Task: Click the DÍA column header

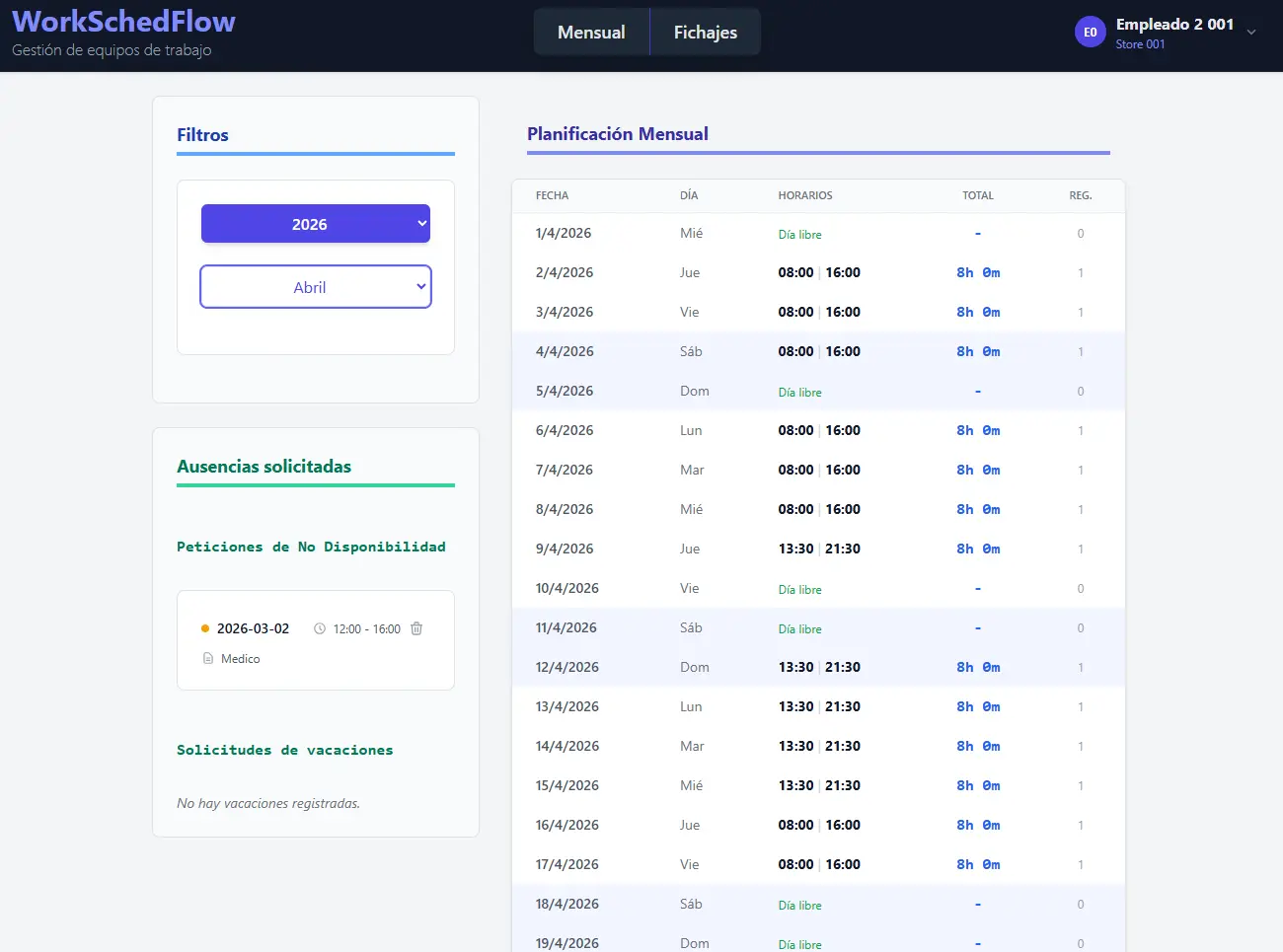Action: pos(689,195)
